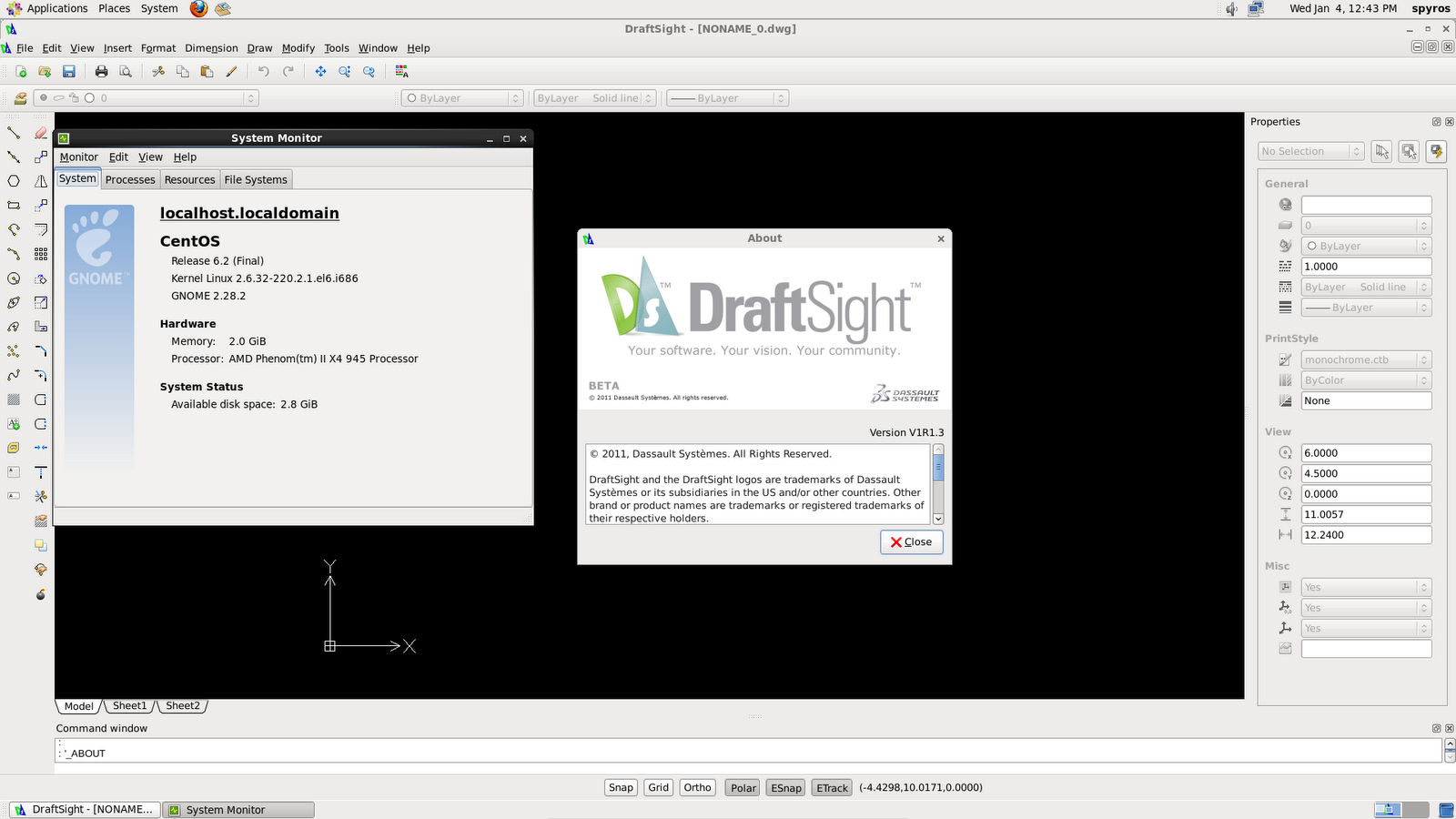Click the Undo arrow icon
This screenshot has height=819, width=1456.
[264, 71]
